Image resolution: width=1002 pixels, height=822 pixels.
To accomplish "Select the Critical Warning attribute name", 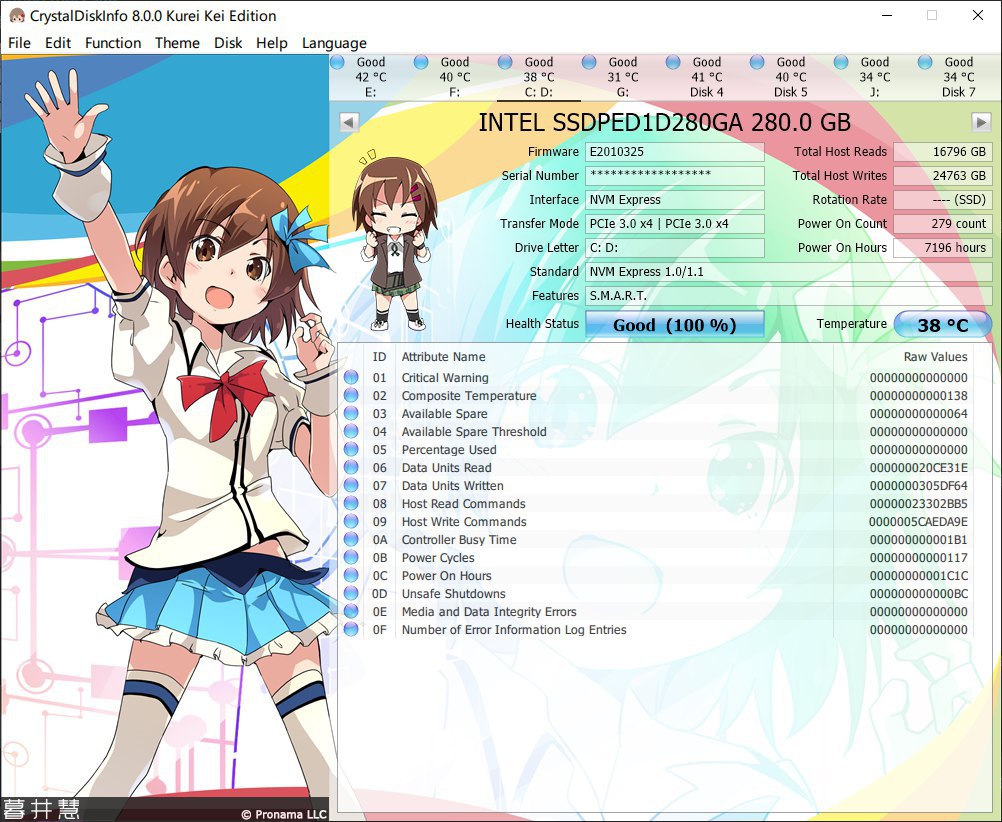I will coord(445,377).
